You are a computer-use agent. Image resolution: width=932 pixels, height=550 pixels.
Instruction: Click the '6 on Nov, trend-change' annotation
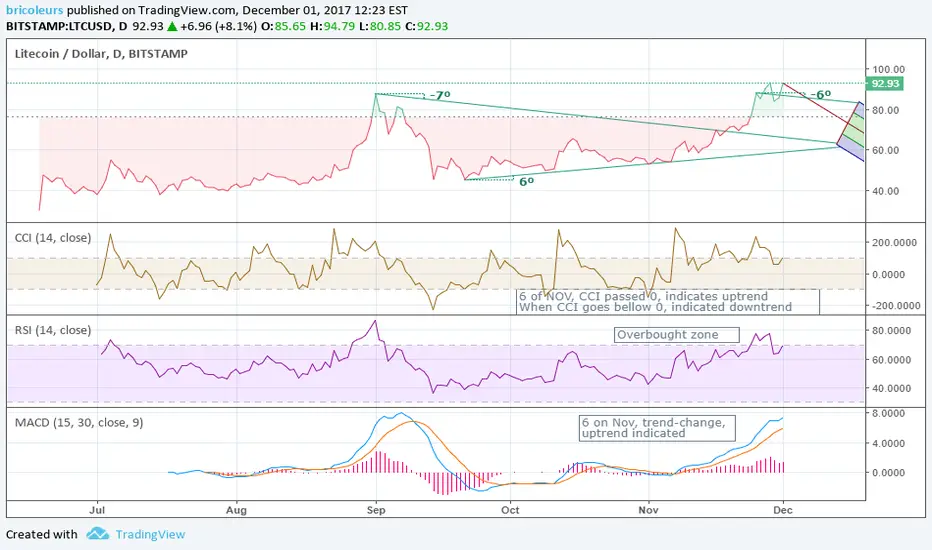(657, 428)
